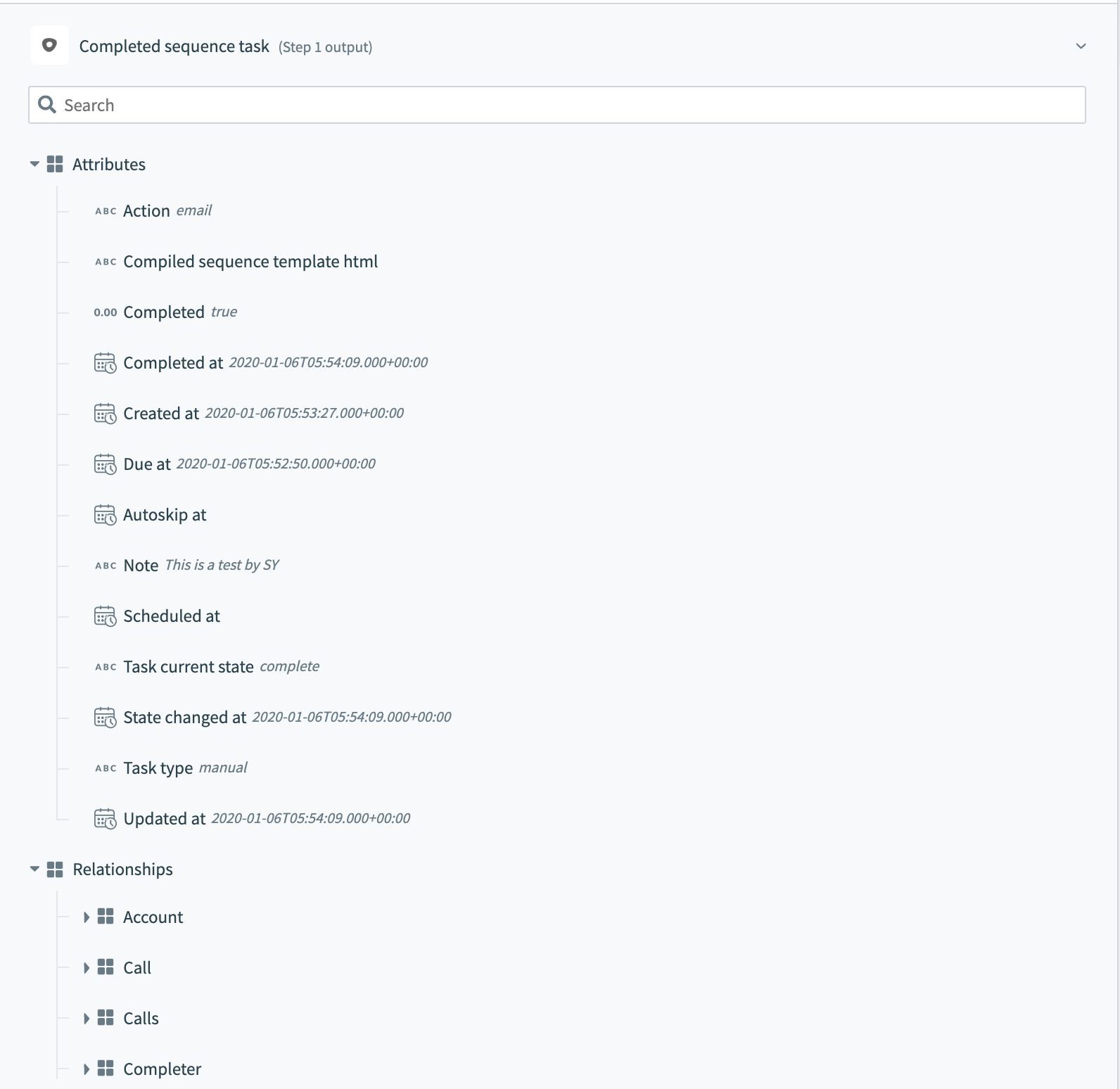Click the calendar icon next to Due at
The image size is (1120, 1089).
(x=105, y=465)
